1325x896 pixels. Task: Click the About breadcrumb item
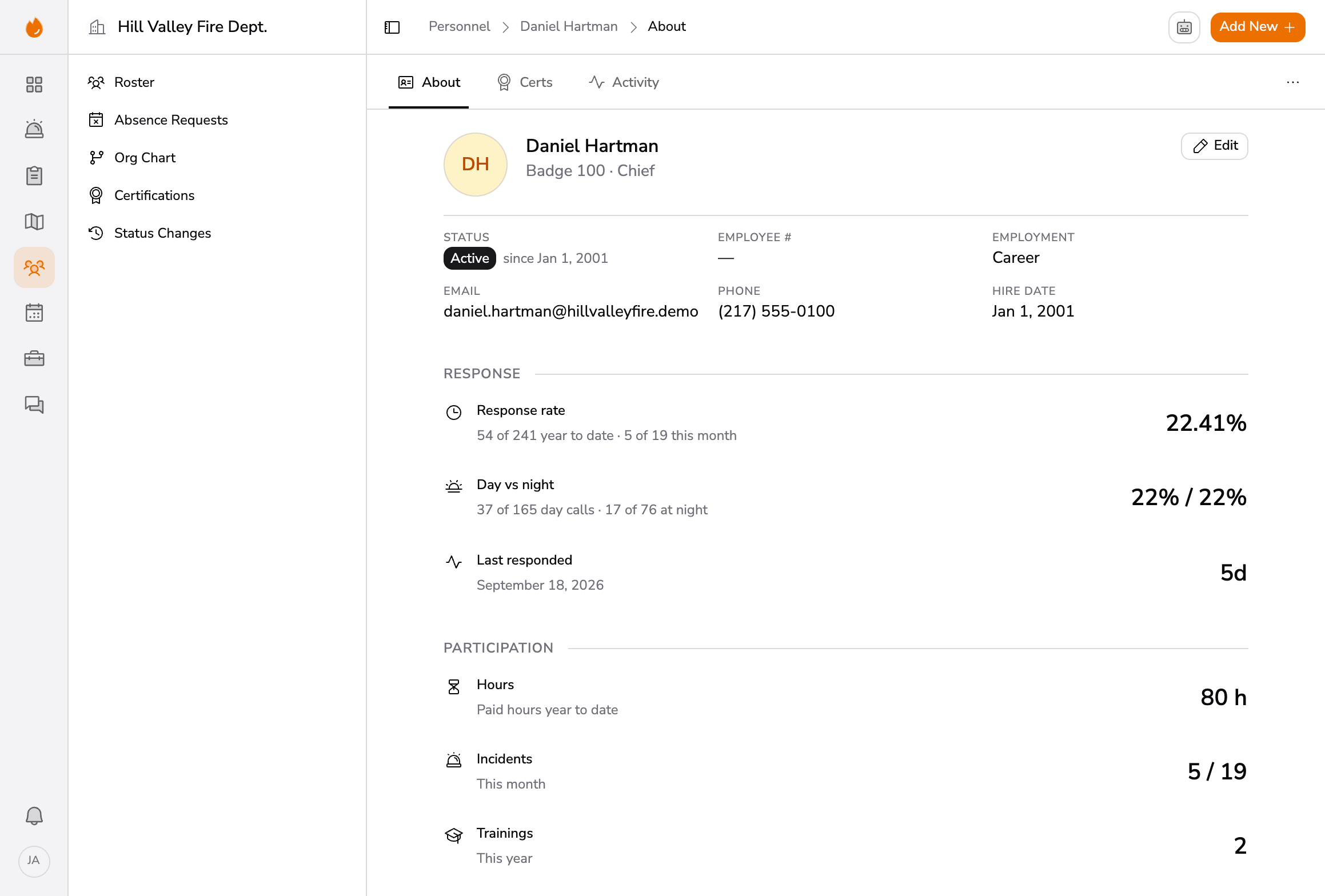(667, 26)
